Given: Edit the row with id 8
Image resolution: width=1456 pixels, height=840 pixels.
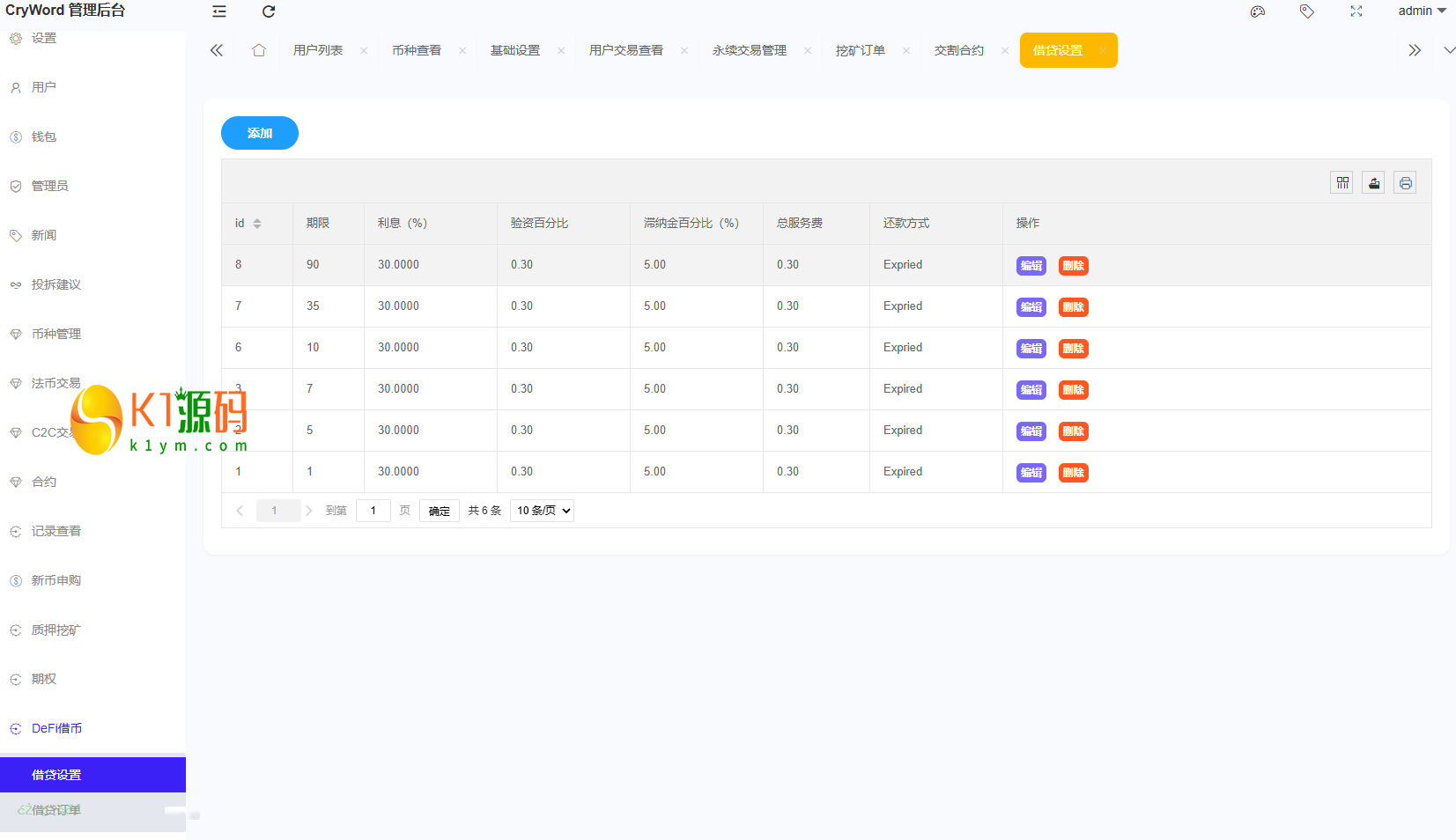Looking at the screenshot, I should pos(1031,266).
